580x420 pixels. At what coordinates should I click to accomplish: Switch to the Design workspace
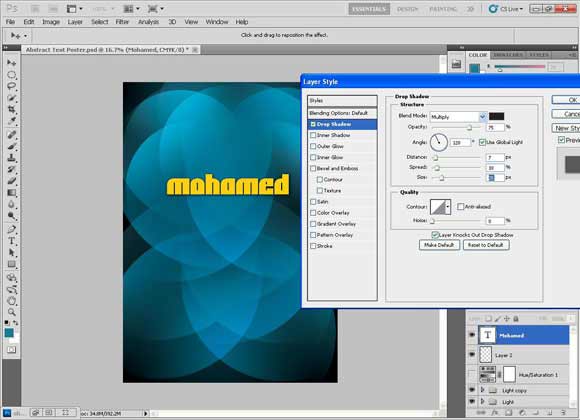click(407, 9)
